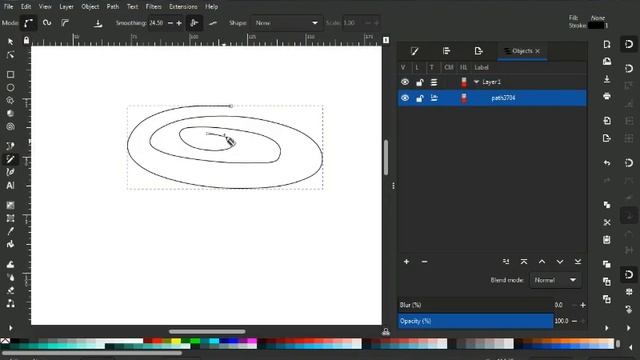Toggle lock on Layer 1
The image size is (640, 360).
[x=419, y=82]
